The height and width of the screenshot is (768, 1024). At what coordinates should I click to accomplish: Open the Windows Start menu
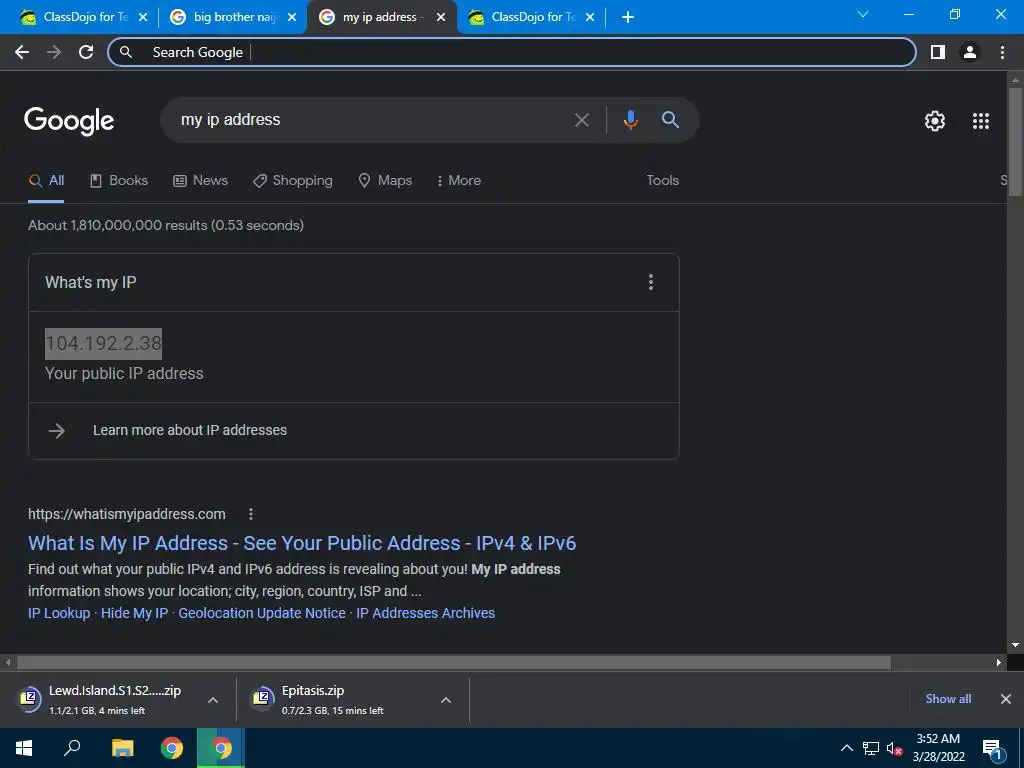24,748
